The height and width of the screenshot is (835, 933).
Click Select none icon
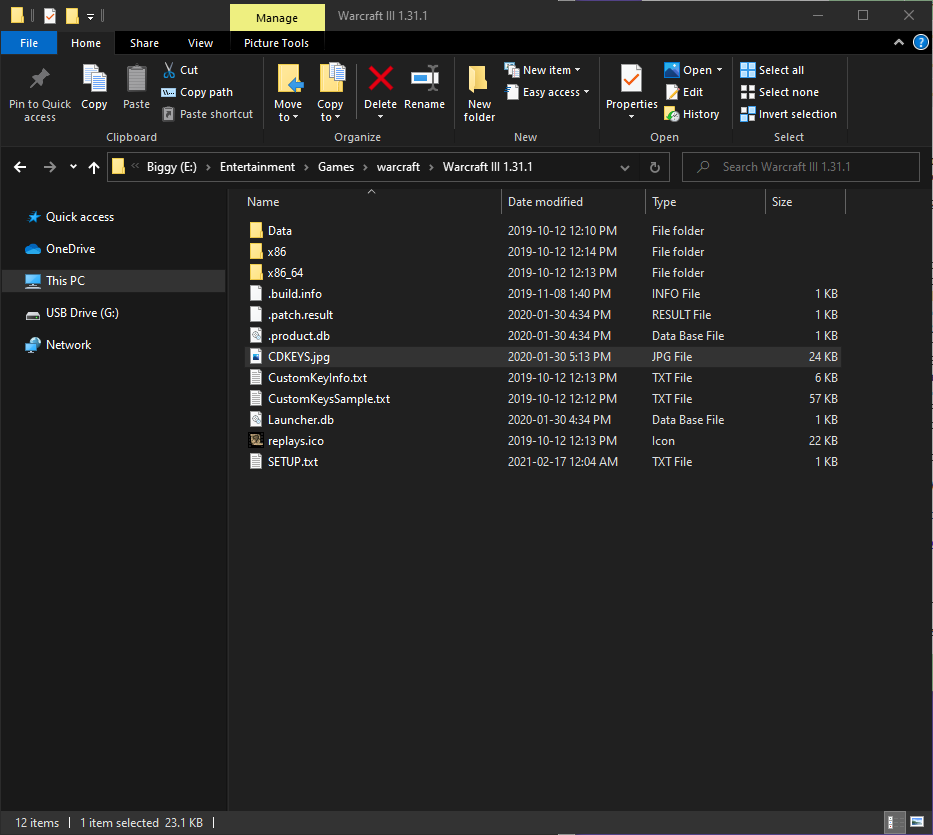(x=747, y=92)
